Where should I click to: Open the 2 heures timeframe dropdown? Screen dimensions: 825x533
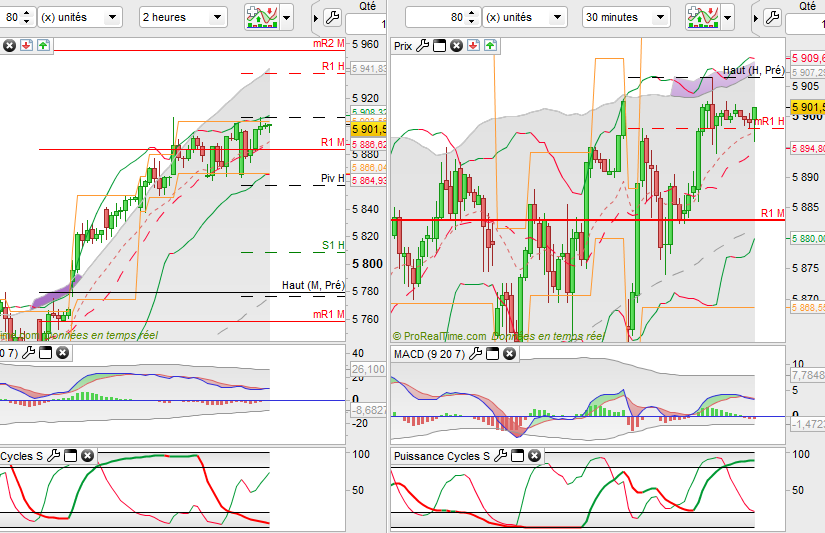[183, 17]
